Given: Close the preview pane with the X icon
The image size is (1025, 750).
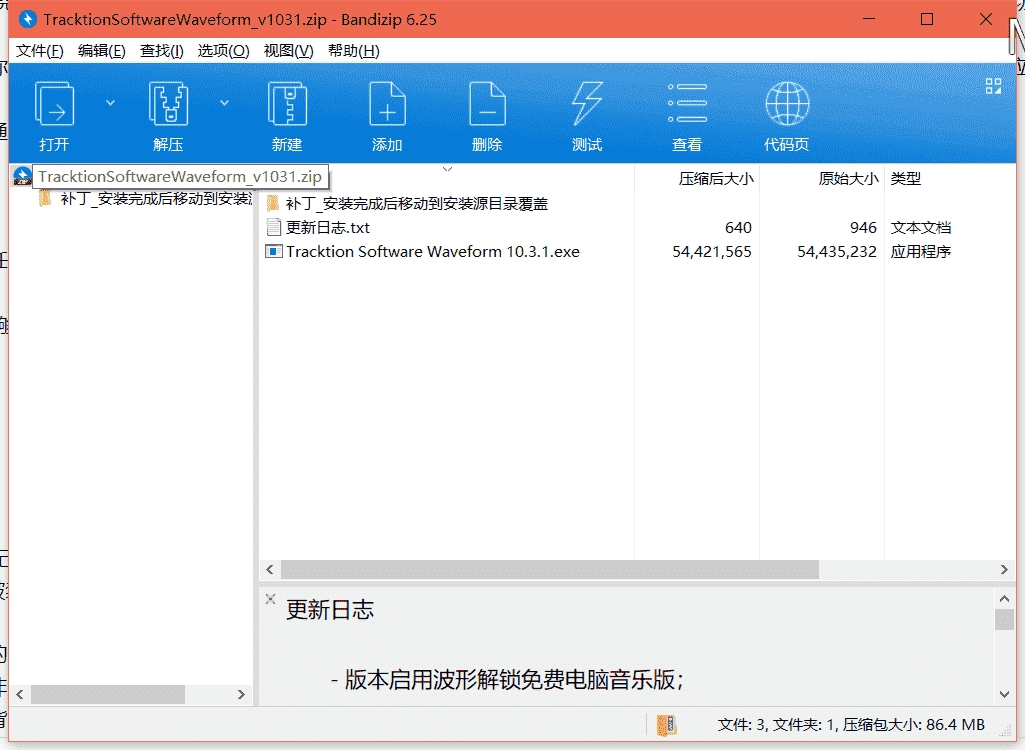Looking at the screenshot, I should [271, 598].
